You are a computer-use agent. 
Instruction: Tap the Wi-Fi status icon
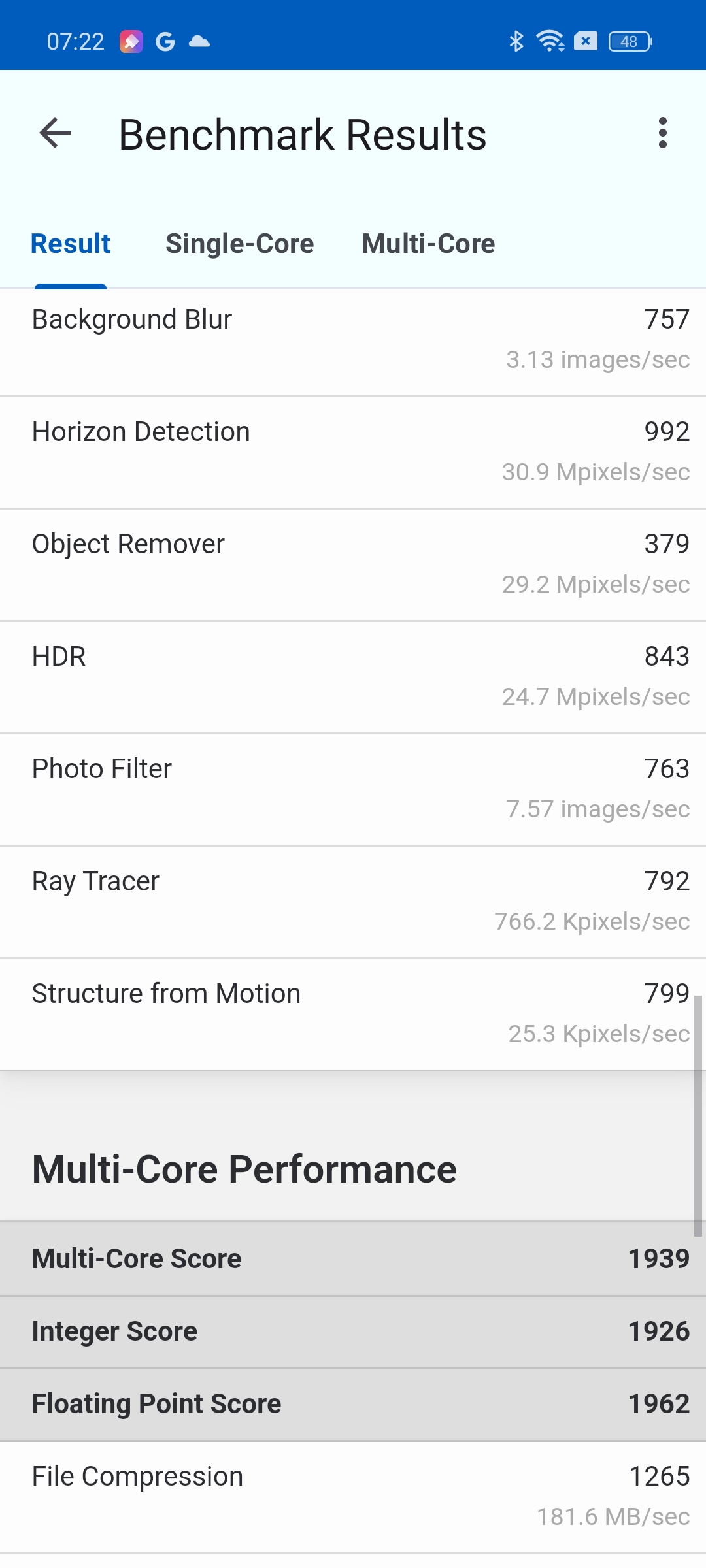[550, 42]
